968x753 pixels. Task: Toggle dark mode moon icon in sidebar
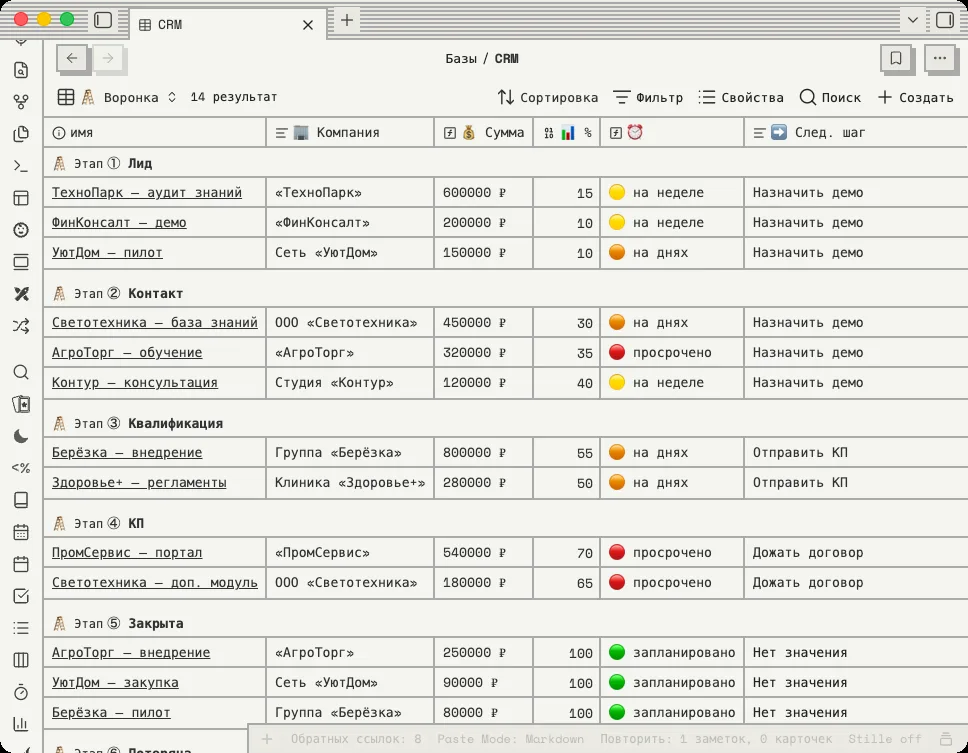pos(21,436)
